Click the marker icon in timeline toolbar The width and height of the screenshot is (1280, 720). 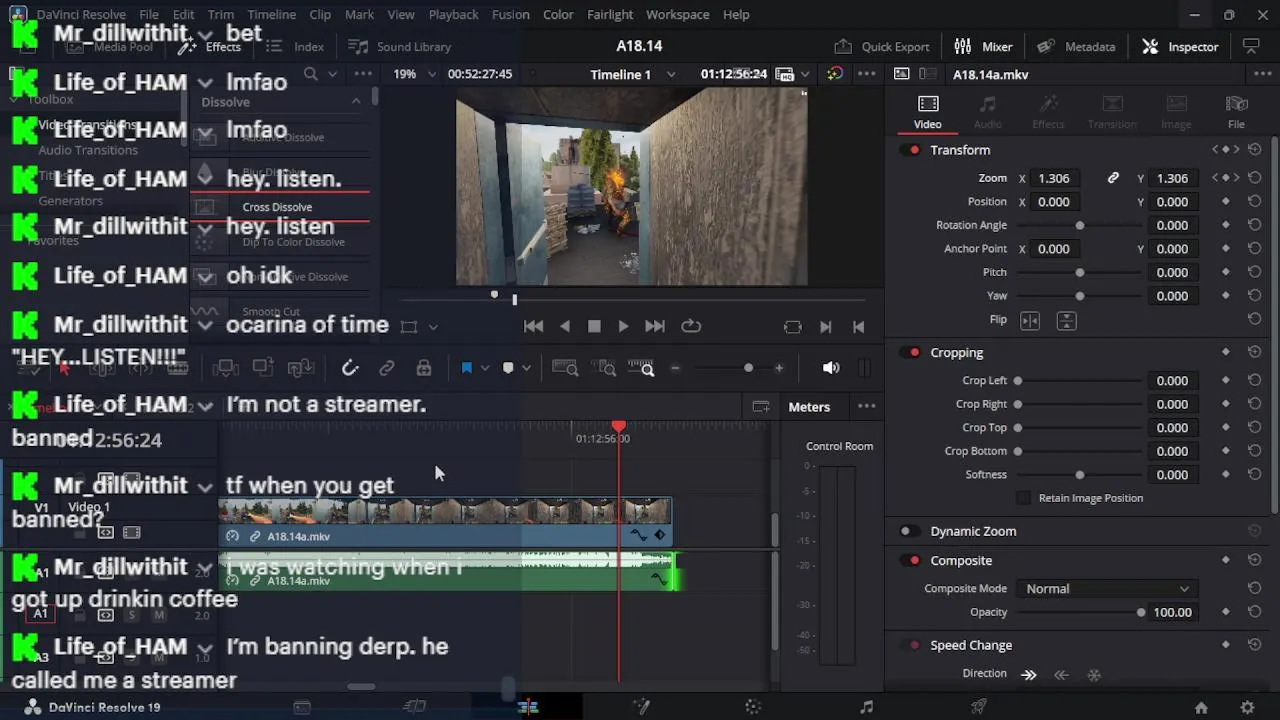pos(508,368)
